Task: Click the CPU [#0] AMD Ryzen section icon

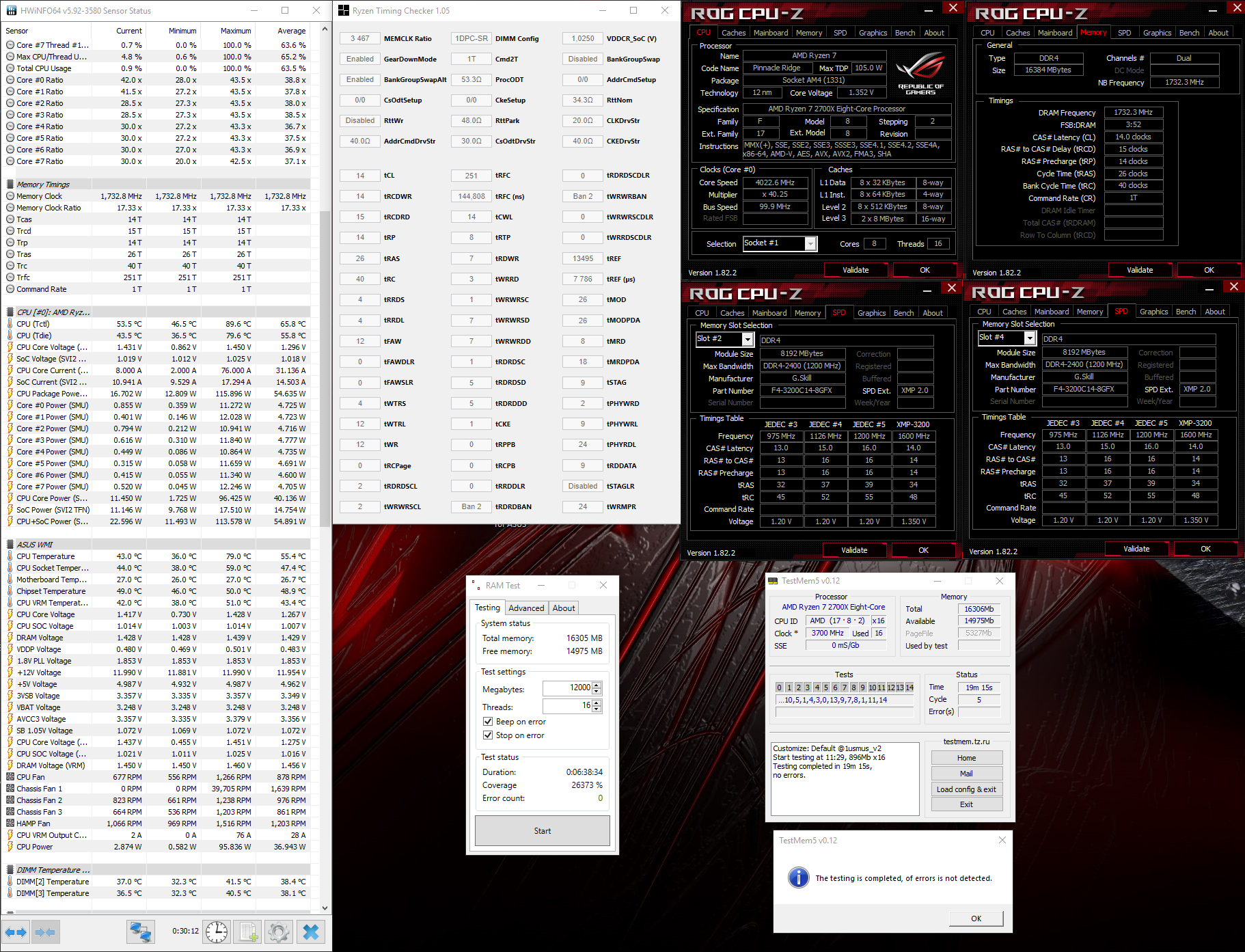Action: click(x=10, y=312)
